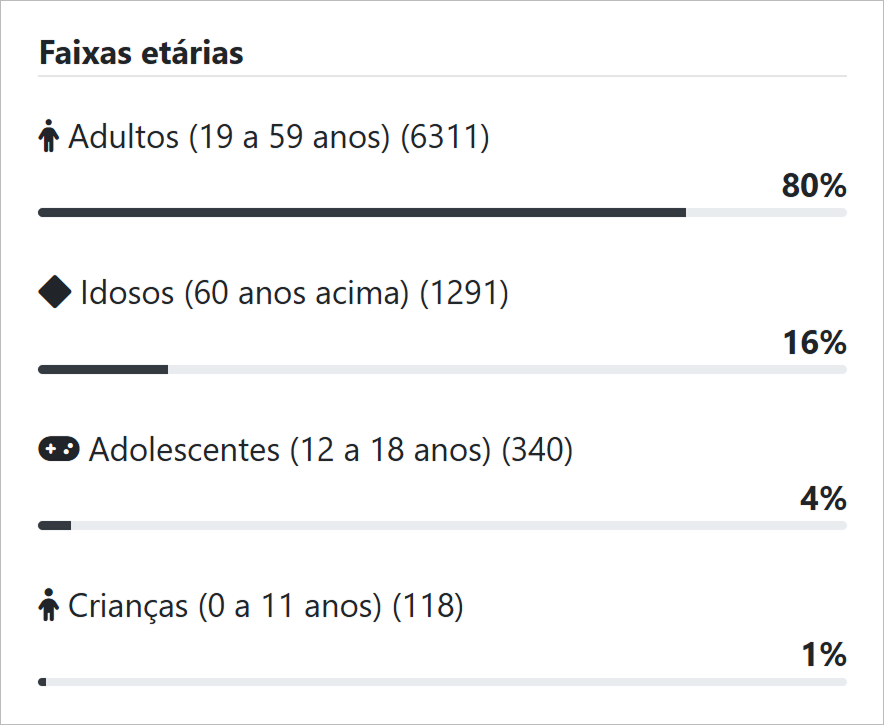Click the 16% value for Idosos
Screen dimensions: 884x725
coord(814,343)
